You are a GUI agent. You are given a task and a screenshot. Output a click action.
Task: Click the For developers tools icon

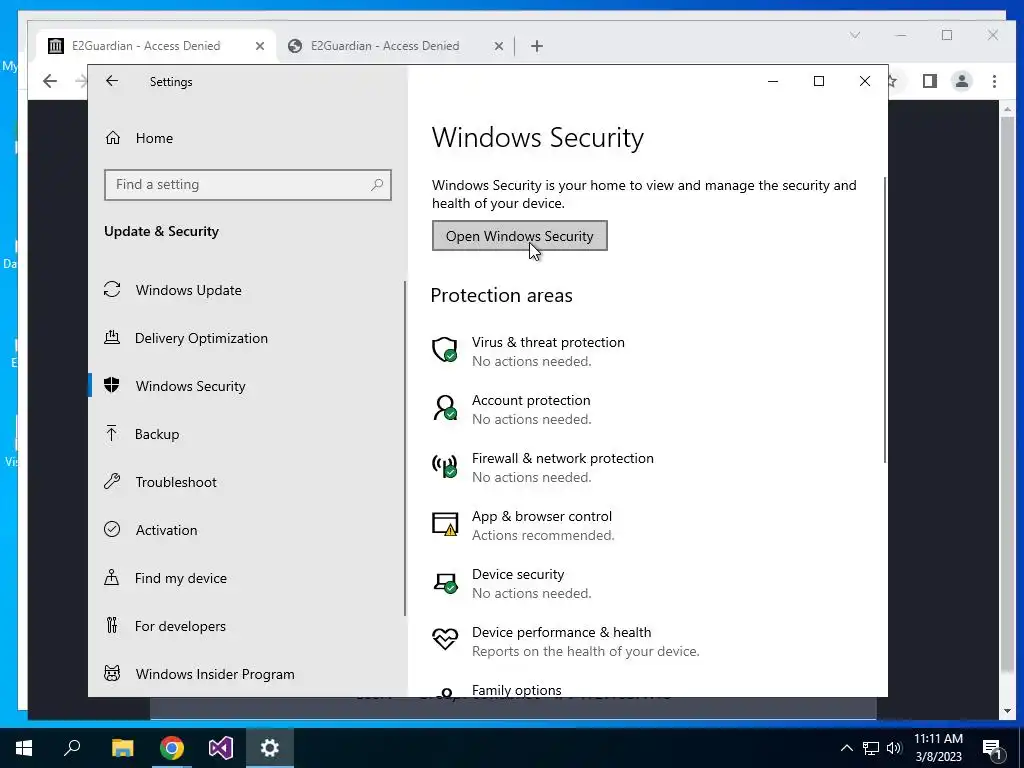coord(112,626)
